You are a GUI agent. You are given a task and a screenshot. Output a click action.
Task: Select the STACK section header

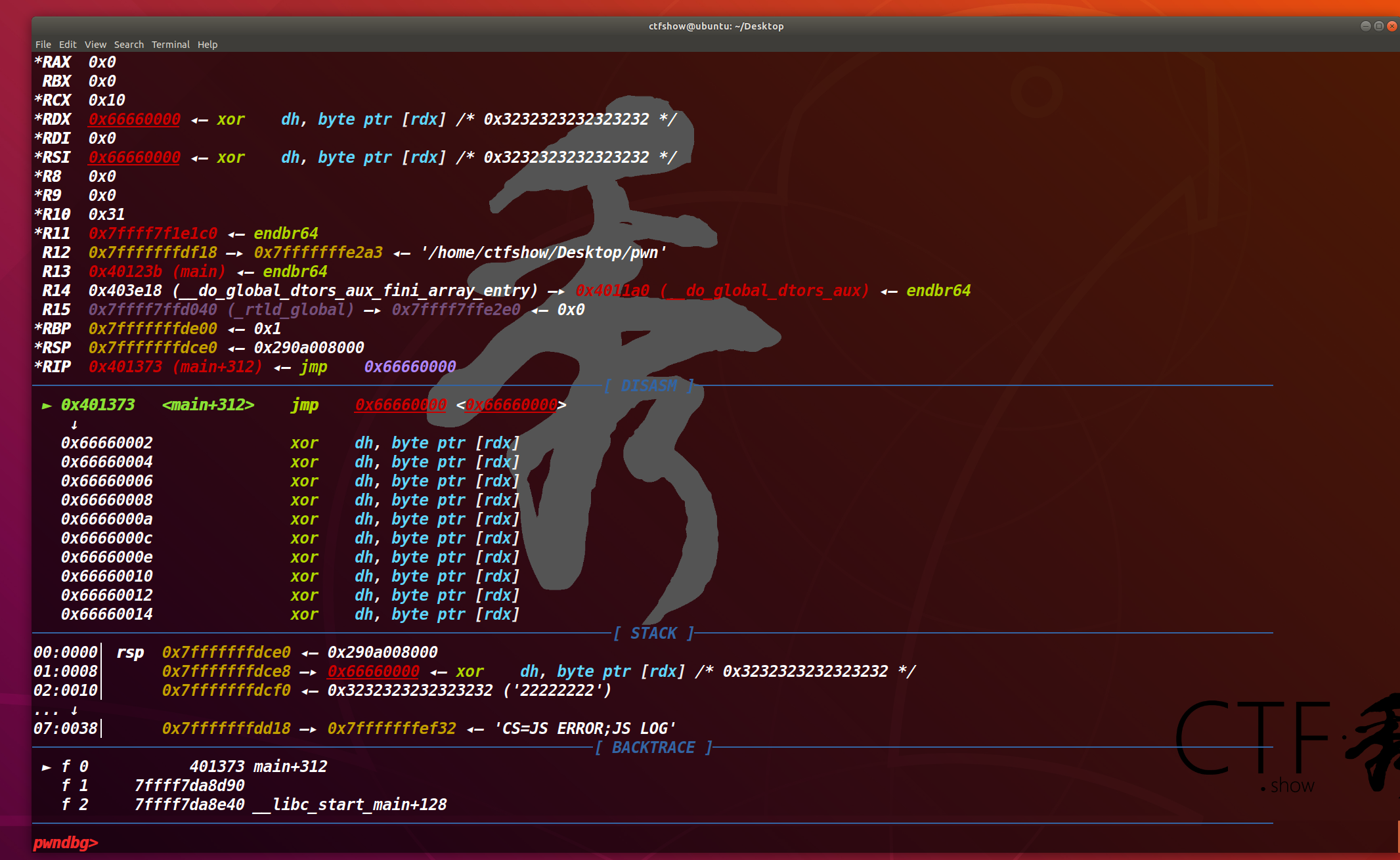click(654, 634)
